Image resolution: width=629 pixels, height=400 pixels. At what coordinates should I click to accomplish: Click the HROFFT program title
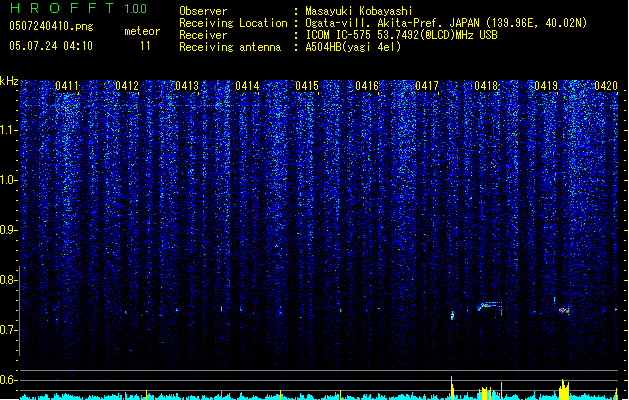(62, 8)
